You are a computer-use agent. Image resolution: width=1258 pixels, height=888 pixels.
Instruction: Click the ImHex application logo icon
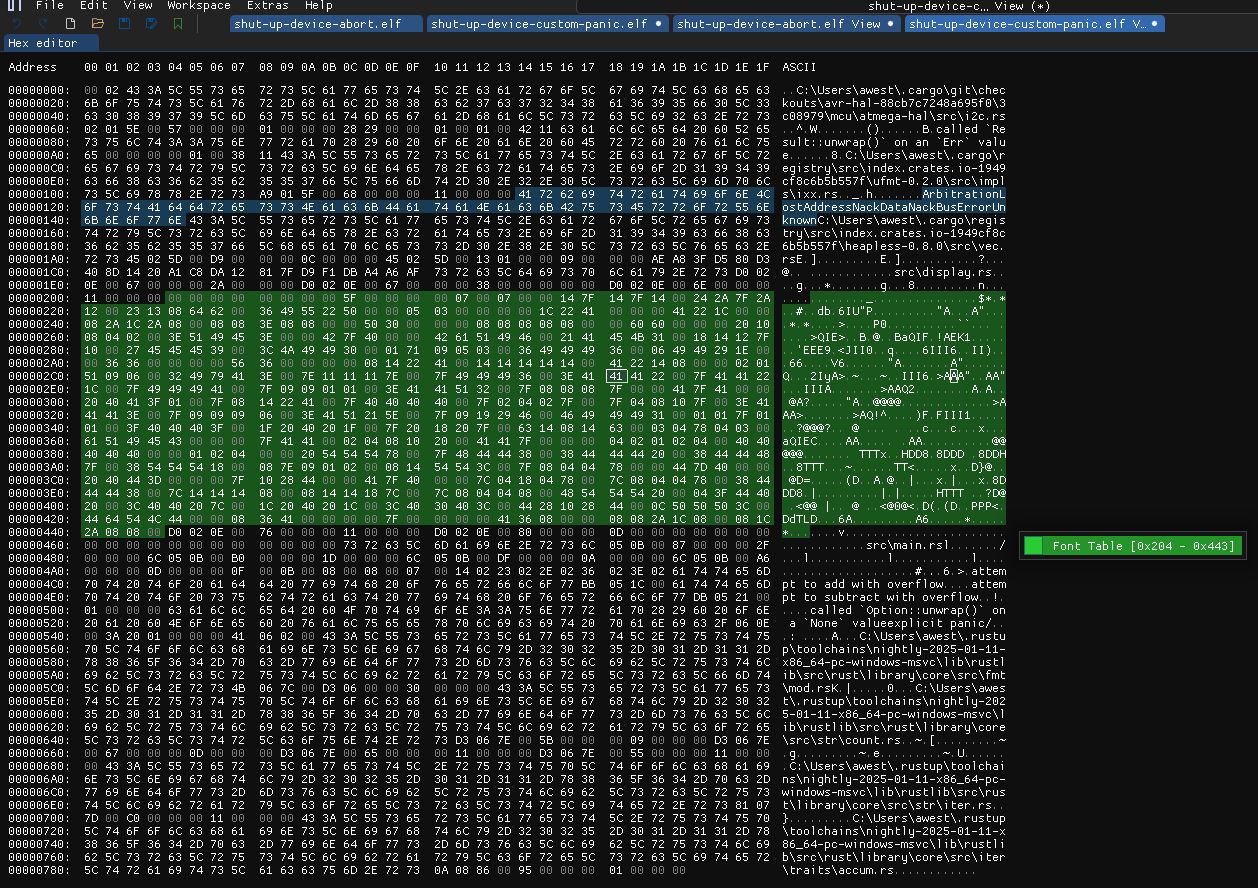pos(13,6)
